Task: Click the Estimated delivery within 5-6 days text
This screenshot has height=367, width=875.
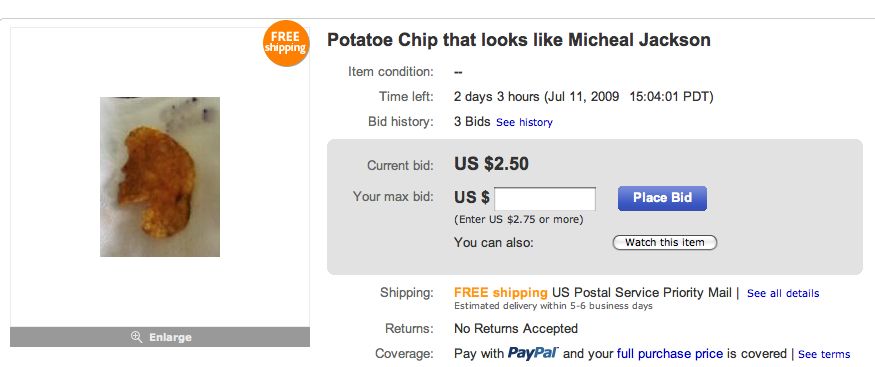Action: pyautogui.click(x=553, y=306)
